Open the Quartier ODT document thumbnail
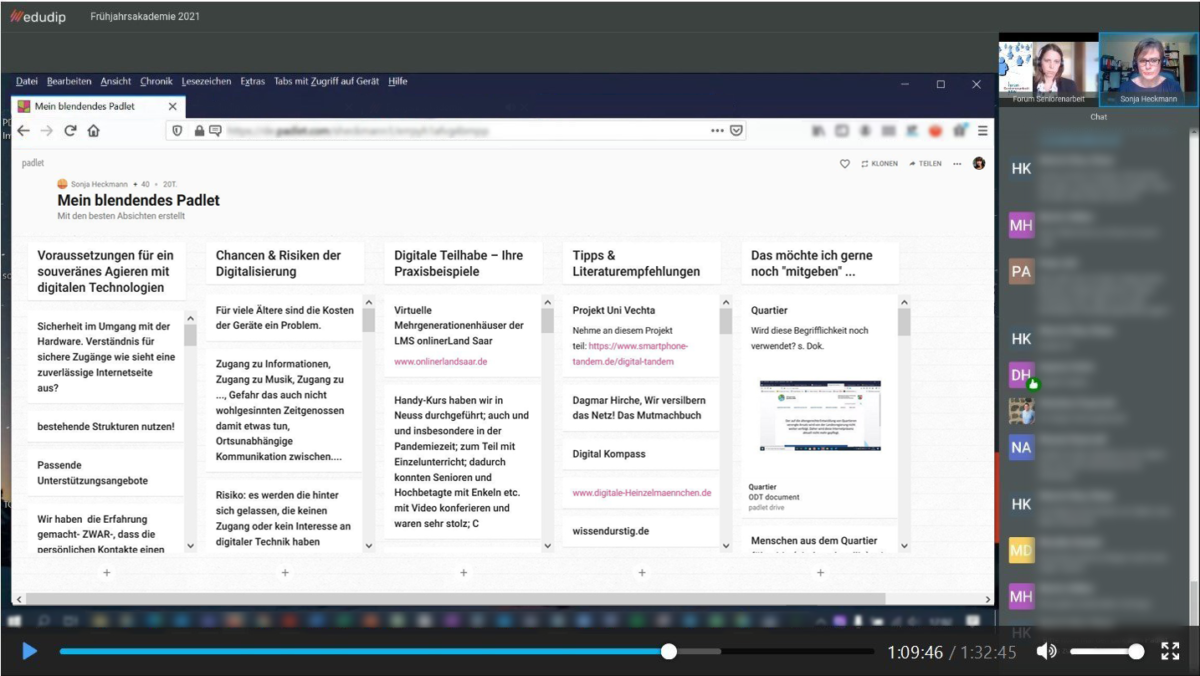This screenshot has width=1200, height=676. point(820,415)
